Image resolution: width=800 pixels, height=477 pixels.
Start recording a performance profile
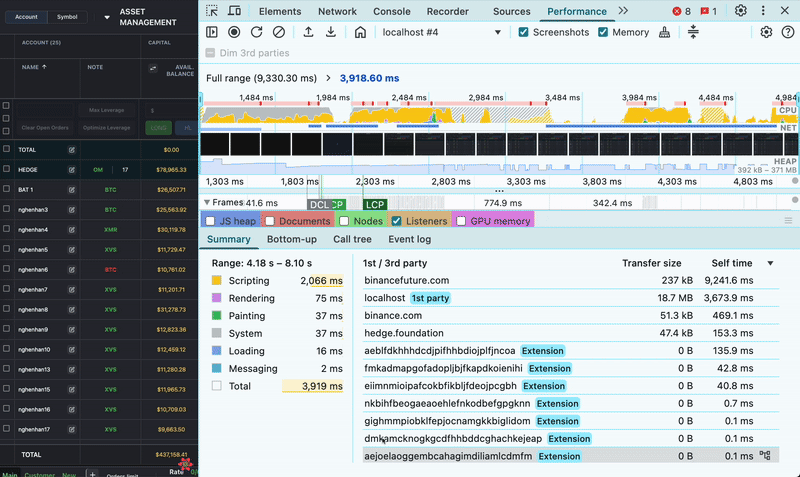(x=234, y=32)
